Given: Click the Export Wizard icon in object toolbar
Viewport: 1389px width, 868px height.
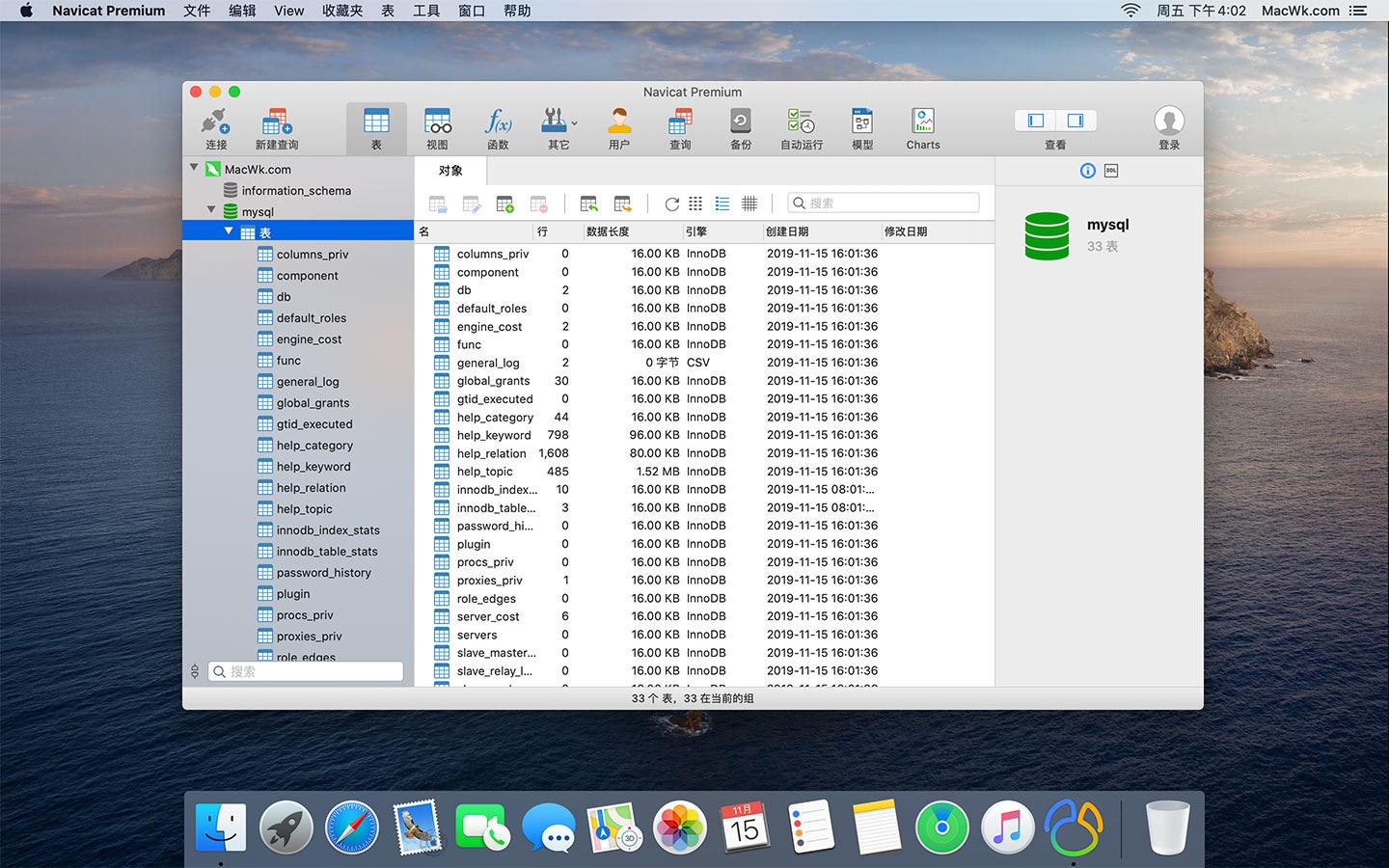Looking at the screenshot, I should click(623, 203).
